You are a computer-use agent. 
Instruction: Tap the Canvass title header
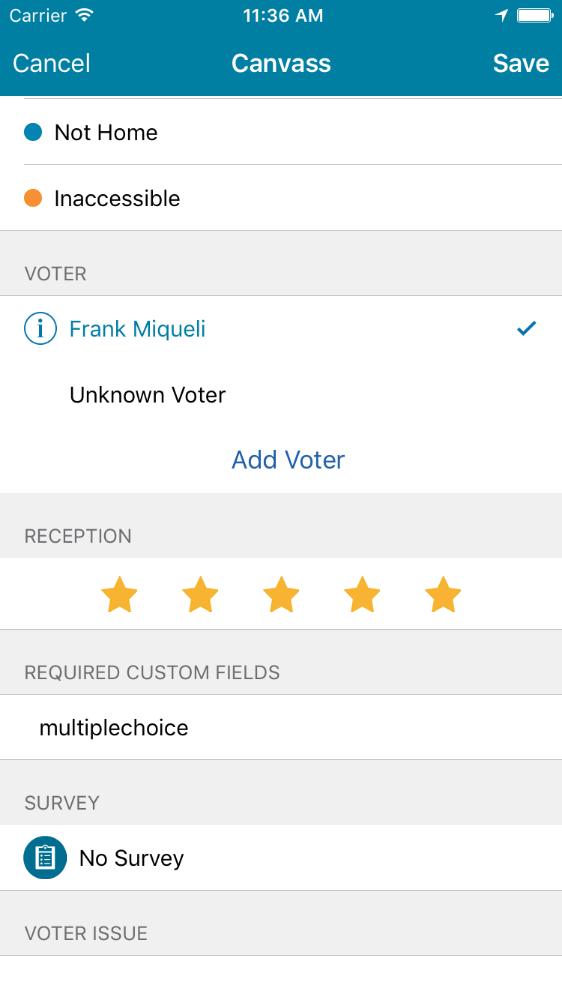281,63
